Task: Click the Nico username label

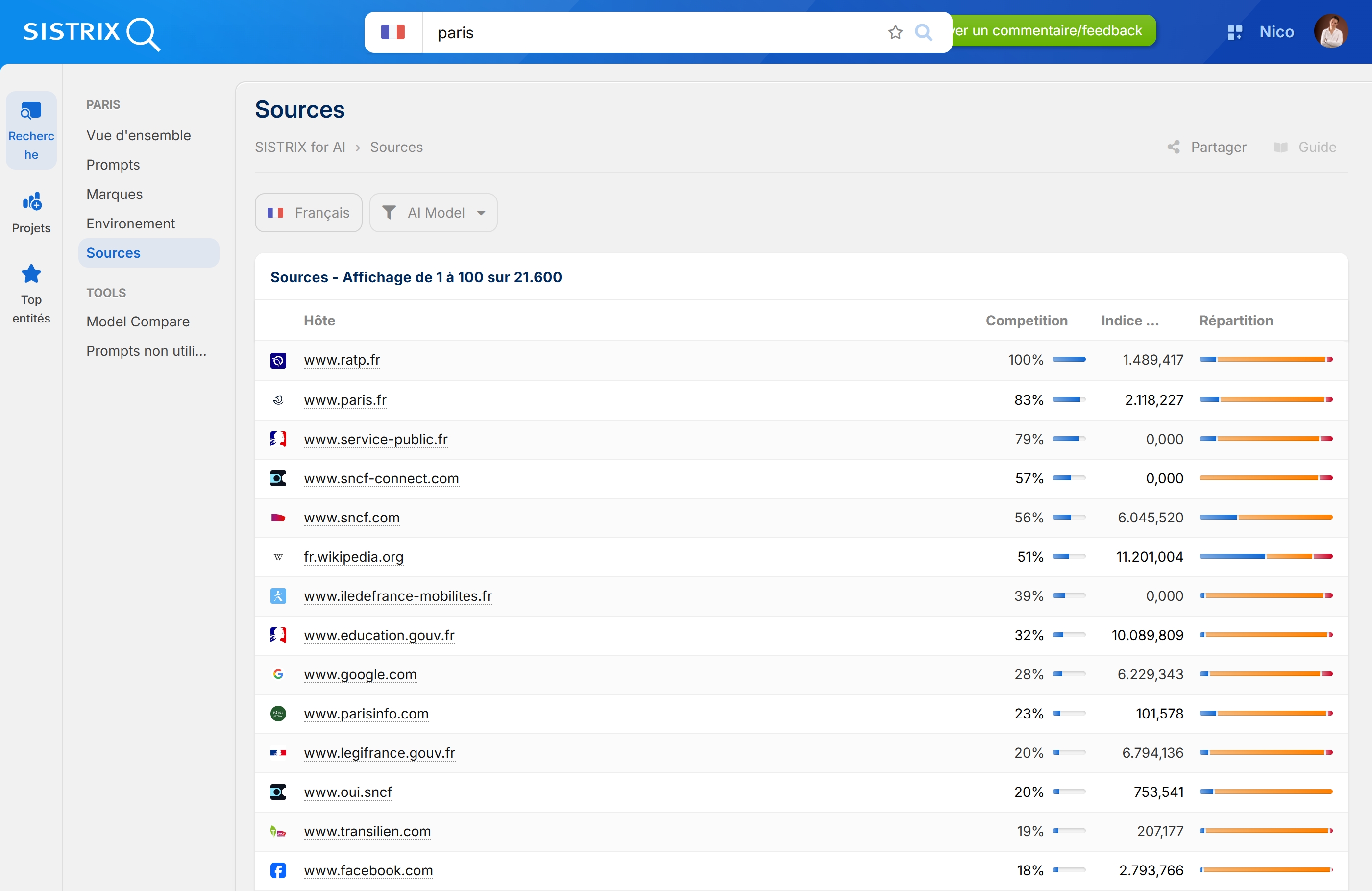Action: pos(1276,32)
